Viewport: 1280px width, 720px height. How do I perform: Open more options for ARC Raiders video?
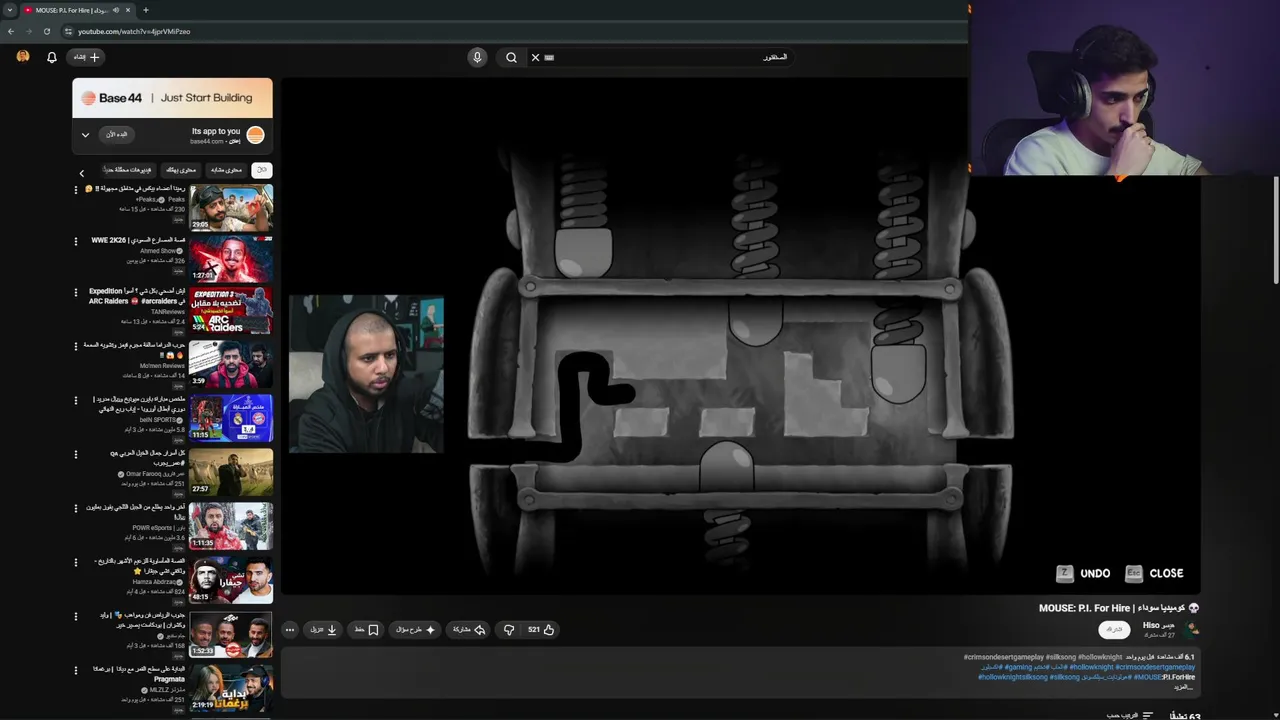76,293
